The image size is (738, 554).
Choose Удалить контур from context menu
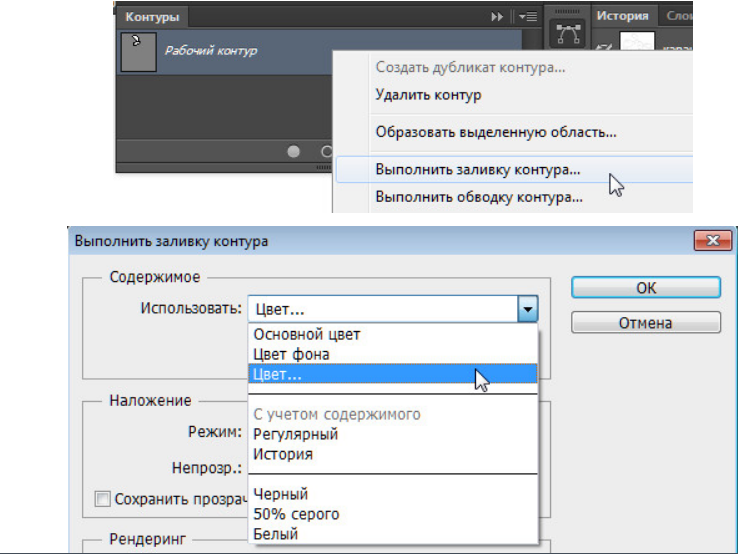click(x=428, y=96)
